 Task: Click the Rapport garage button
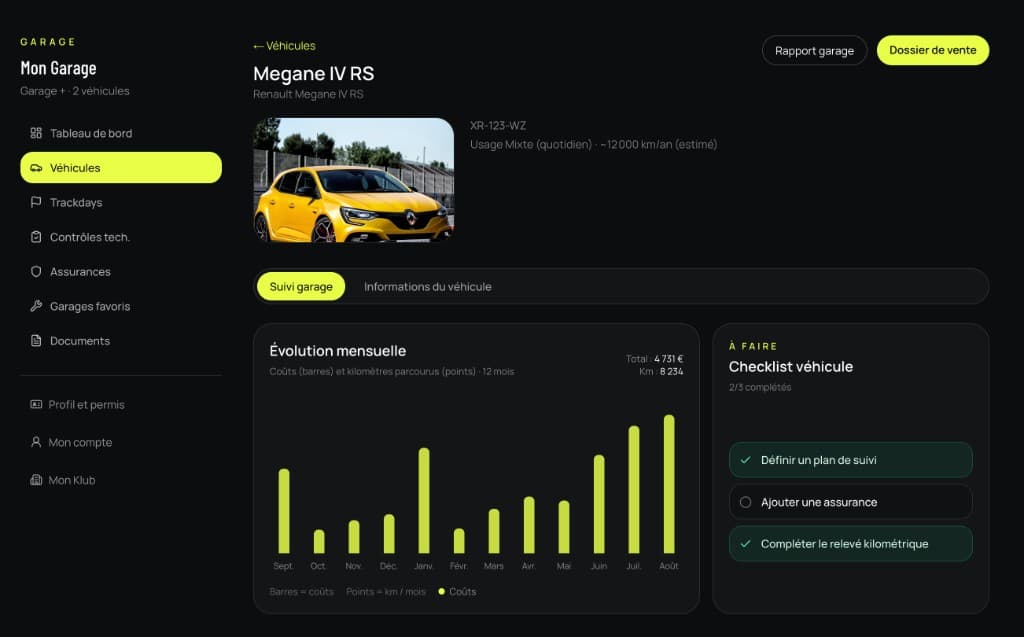(814, 50)
